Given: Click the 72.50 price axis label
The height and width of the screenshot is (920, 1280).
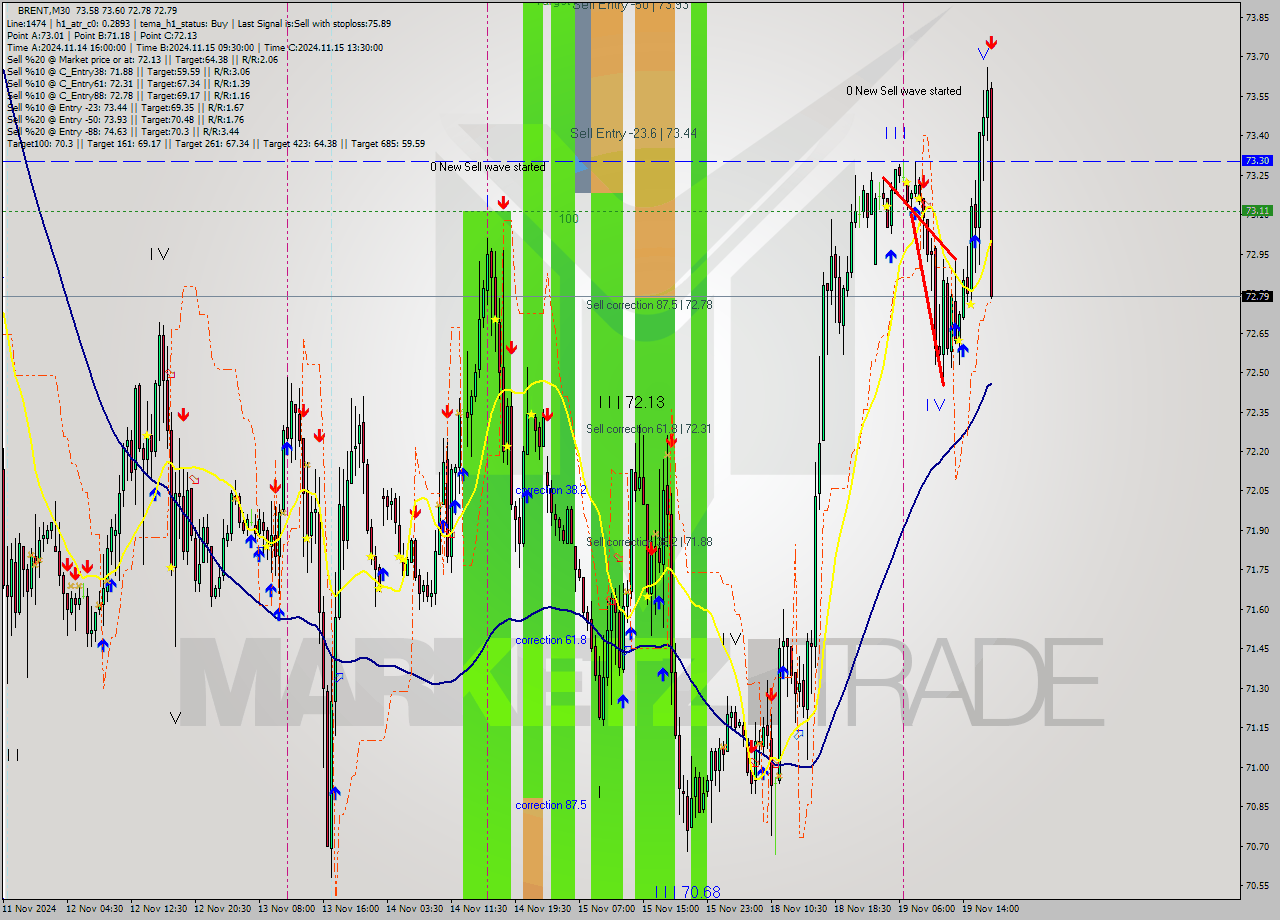Looking at the screenshot, I should click(1256, 372).
